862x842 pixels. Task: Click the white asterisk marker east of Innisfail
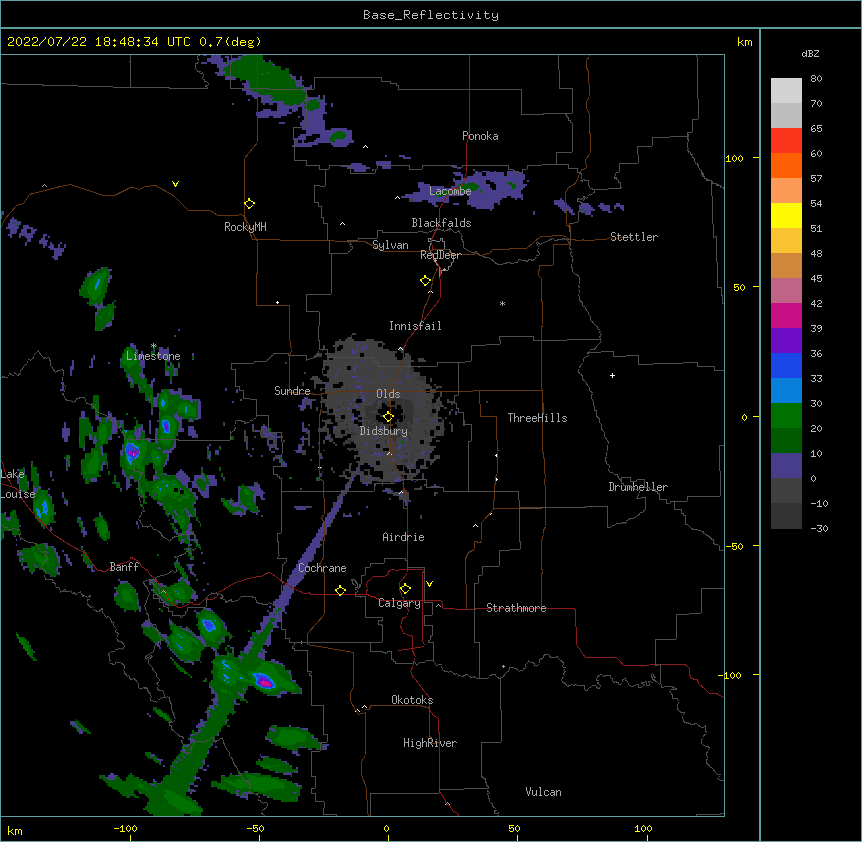[x=502, y=303]
